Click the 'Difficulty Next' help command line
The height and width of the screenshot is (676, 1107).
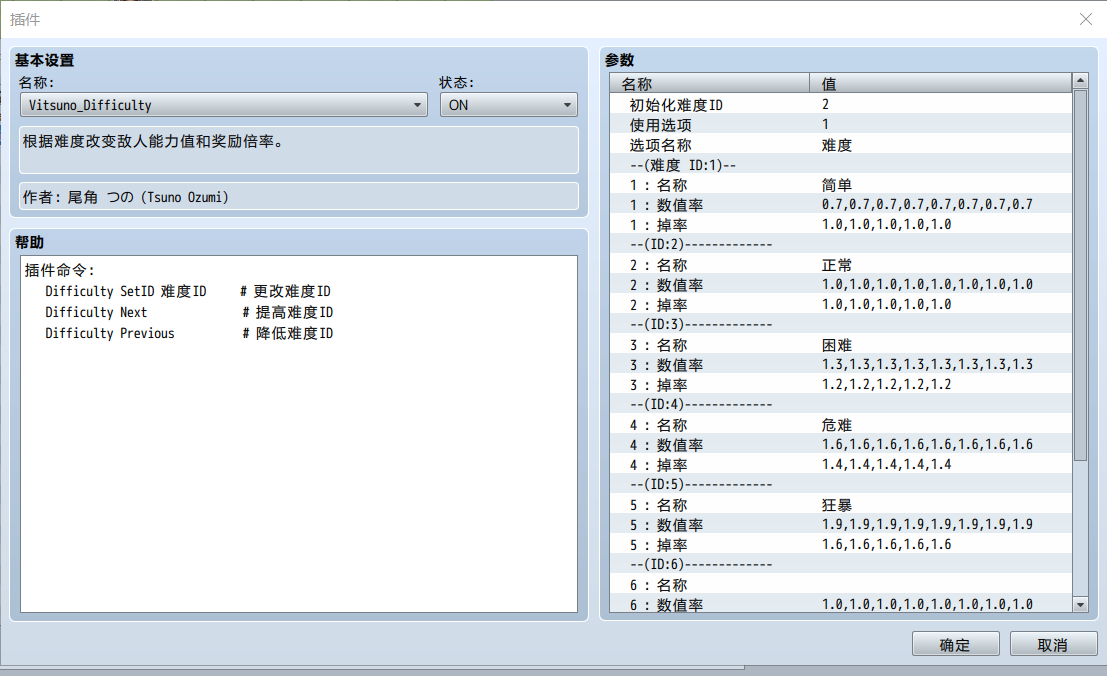[x=96, y=312]
